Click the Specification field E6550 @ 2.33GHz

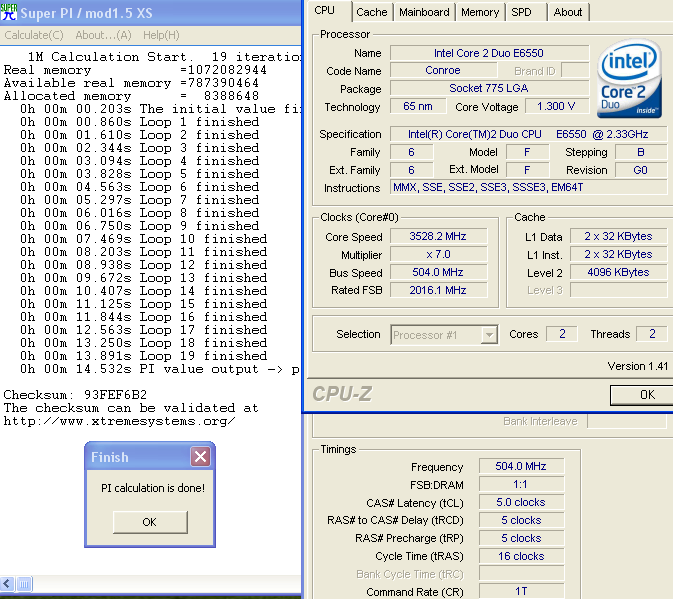coord(528,134)
